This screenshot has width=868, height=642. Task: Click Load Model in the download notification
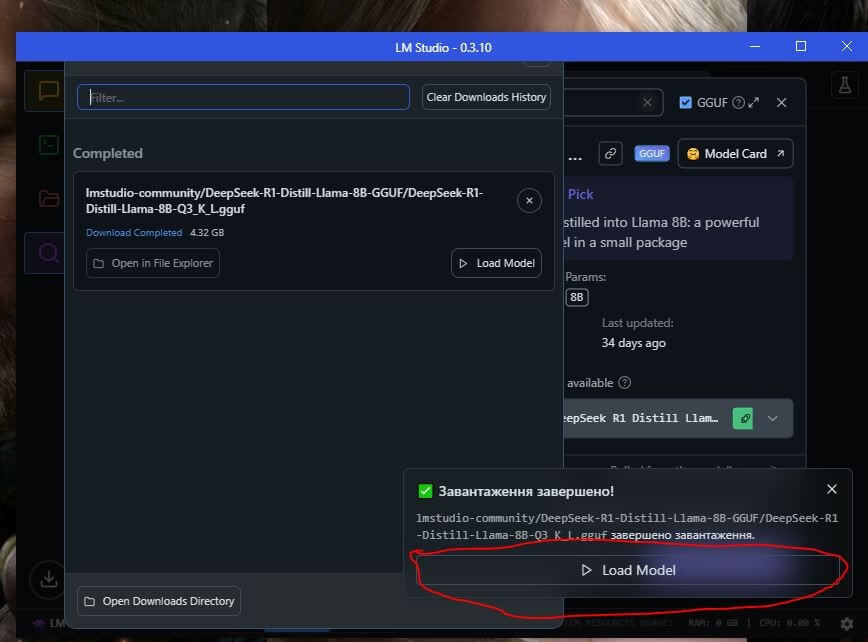(x=628, y=570)
